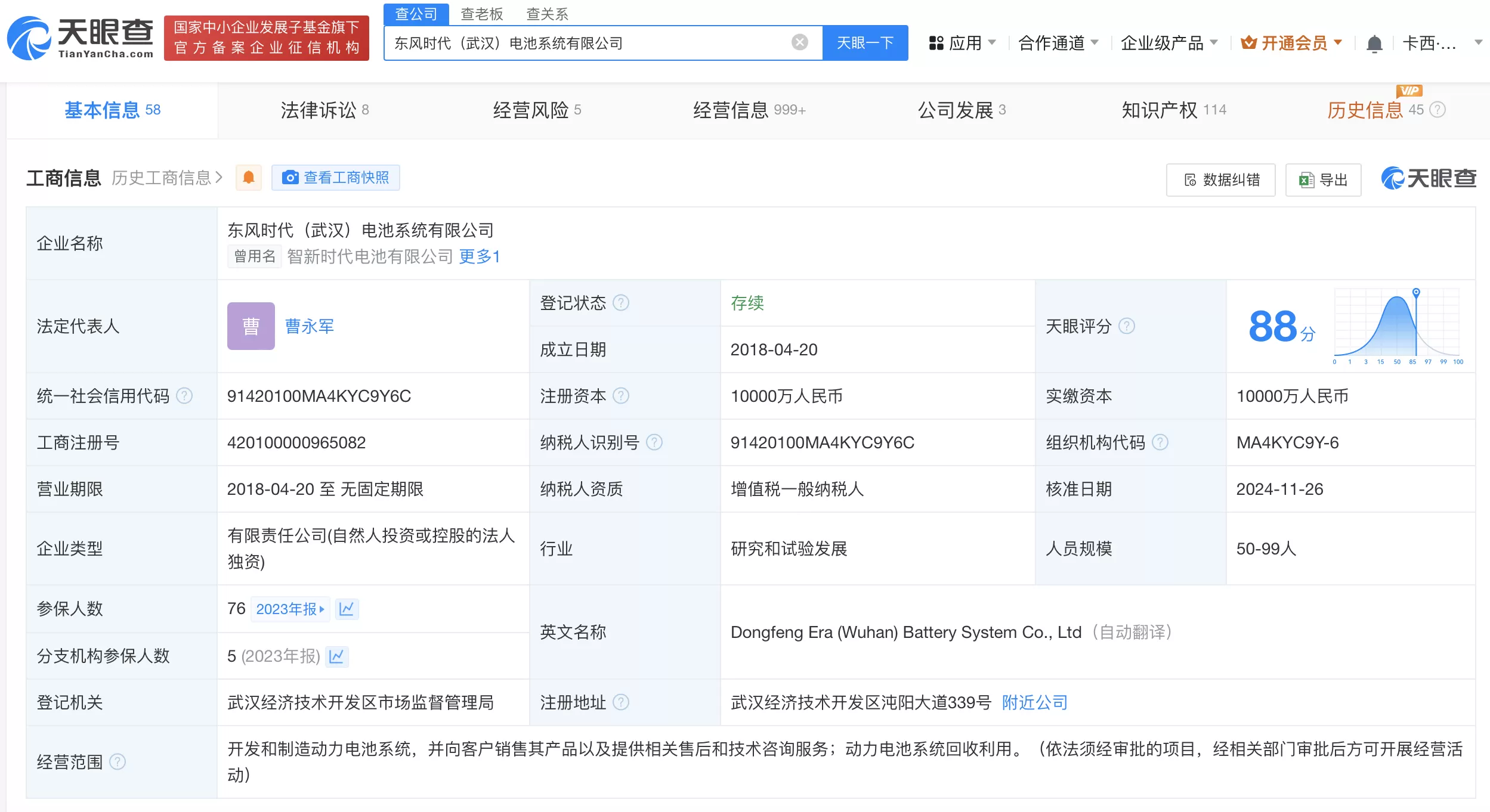
Task: Click 研究和试验发展 industry value
Action: [x=789, y=548]
